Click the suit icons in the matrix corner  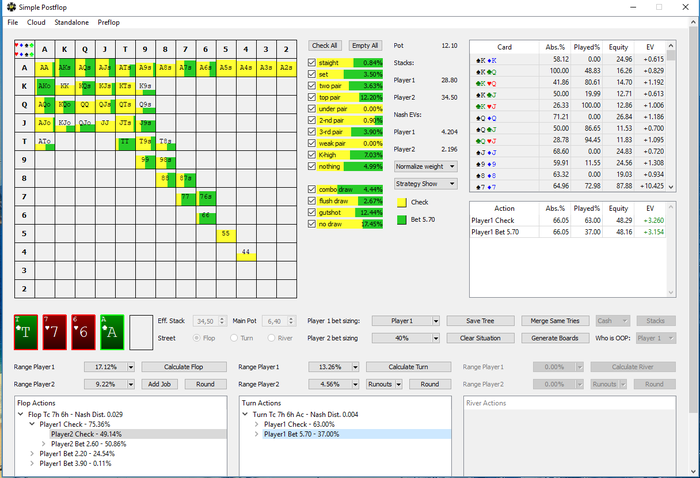tap(23, 47)
